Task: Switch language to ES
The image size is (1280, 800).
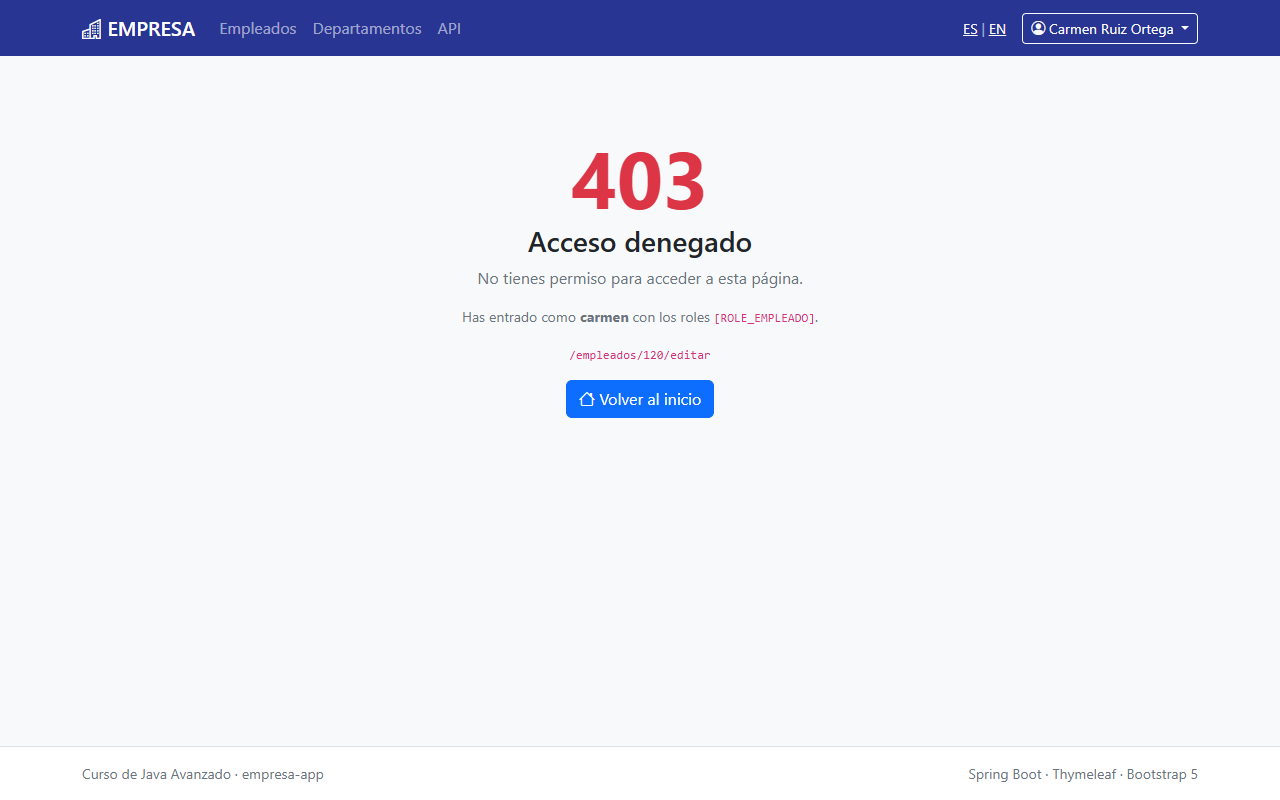Action: (x=970, y=29)
